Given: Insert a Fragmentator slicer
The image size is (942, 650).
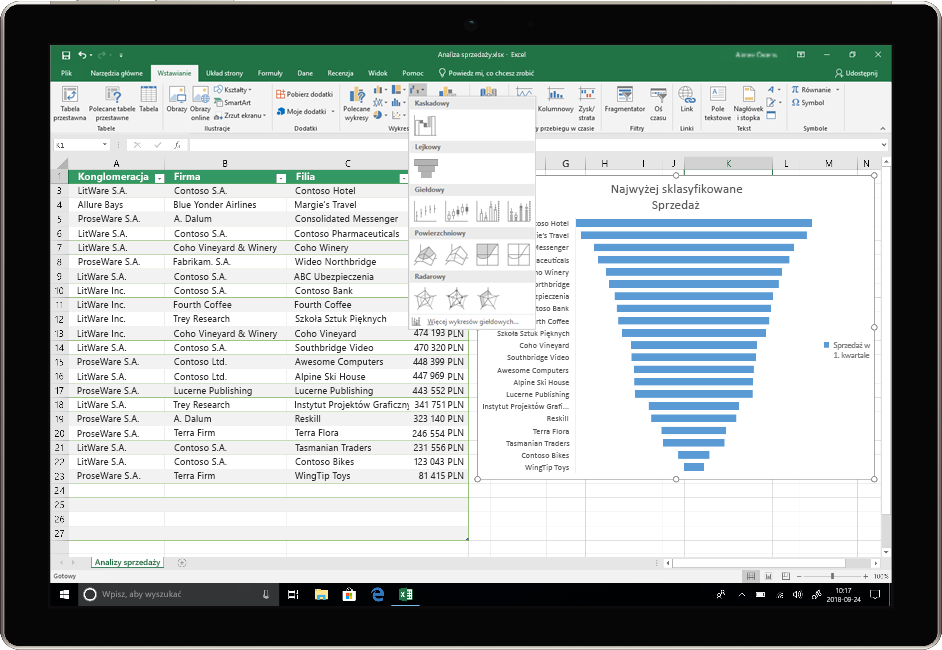Looking at the screenshot, I should [x=625, y=100].
